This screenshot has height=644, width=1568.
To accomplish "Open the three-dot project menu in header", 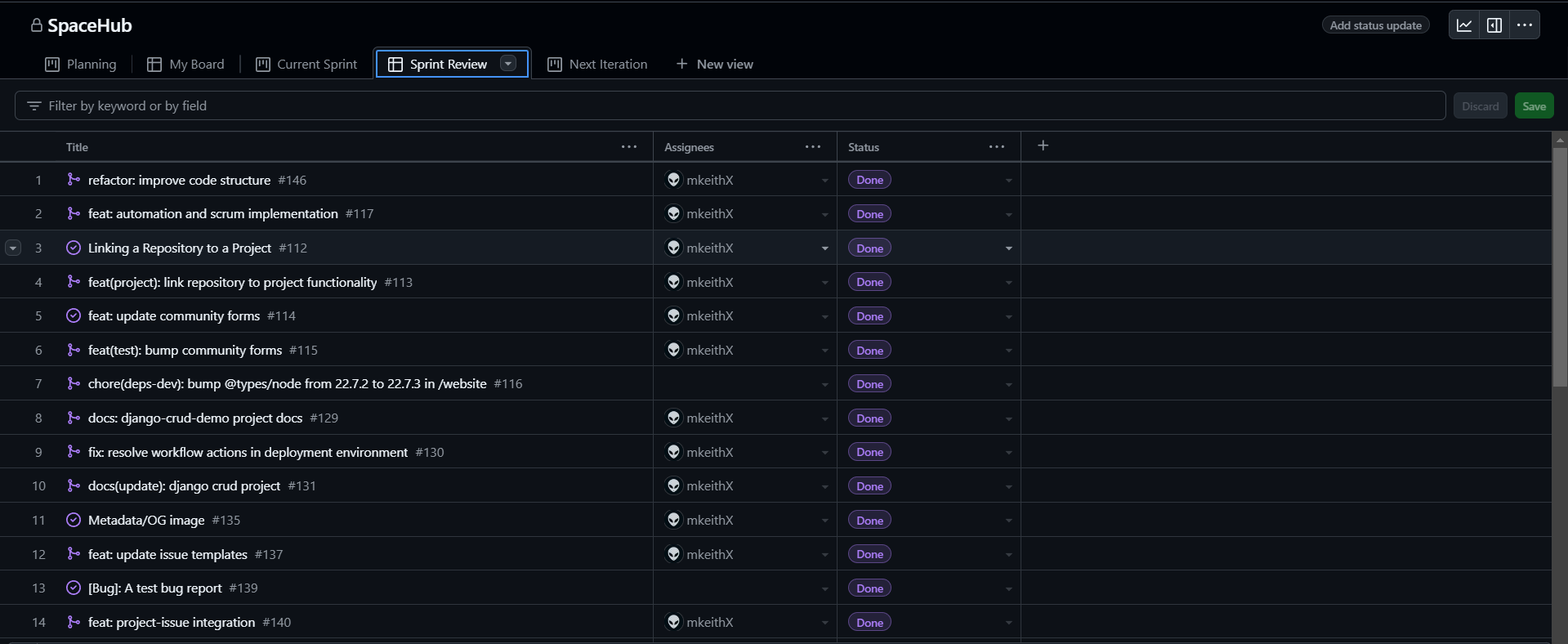I will click(1525, 25).
